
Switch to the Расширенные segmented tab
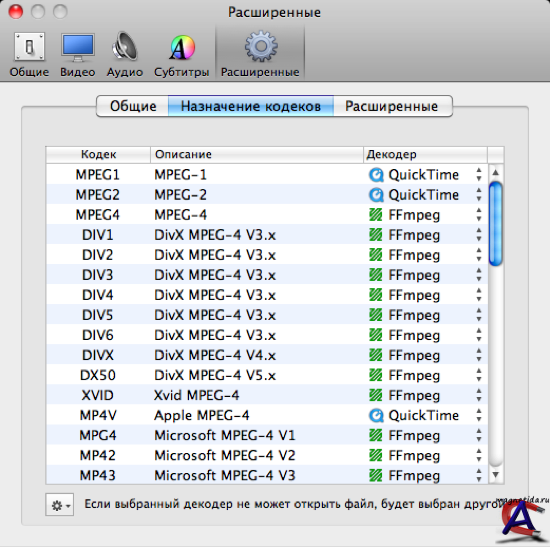392,106
